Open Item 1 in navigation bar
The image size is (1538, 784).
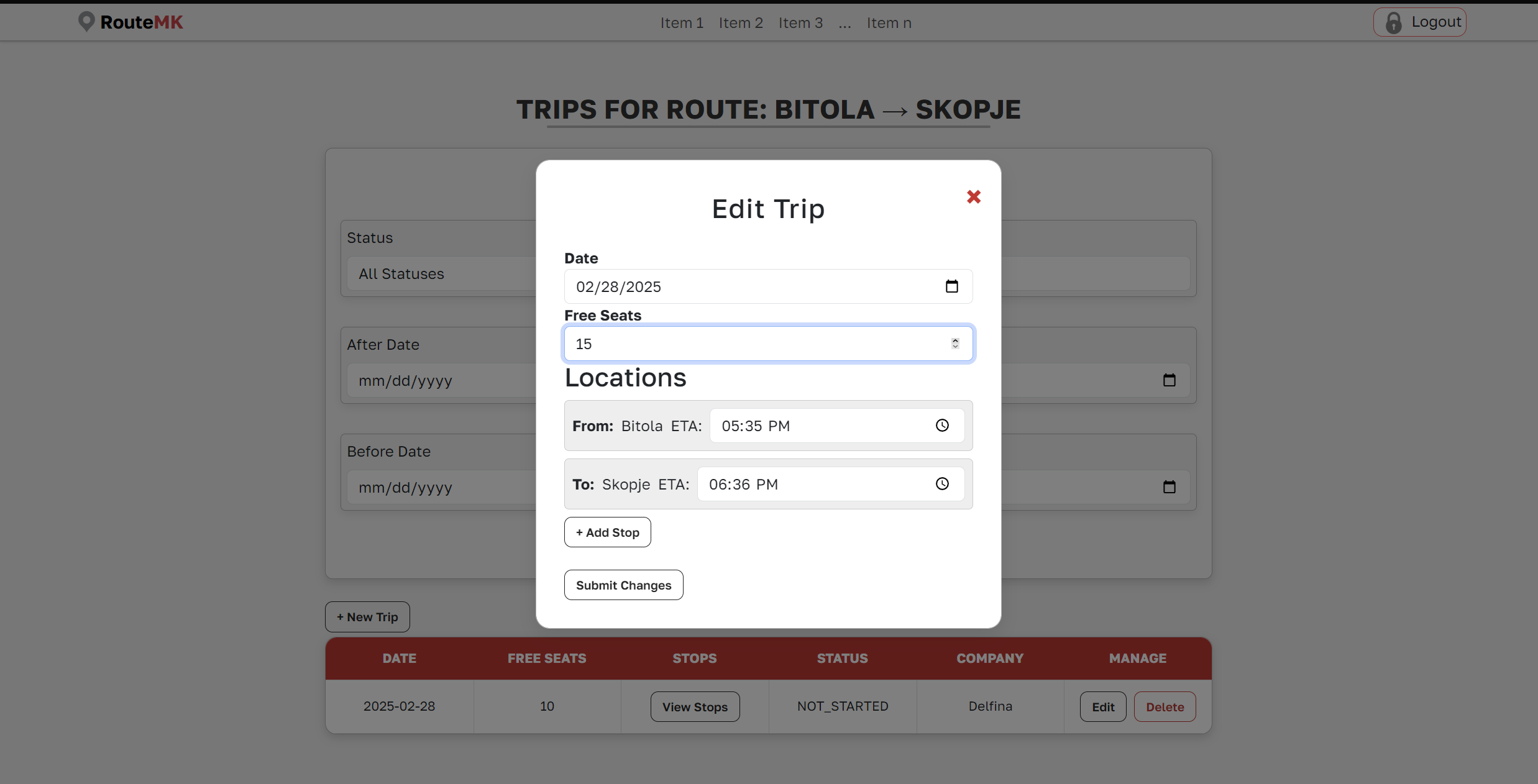(x=682, y=23)
